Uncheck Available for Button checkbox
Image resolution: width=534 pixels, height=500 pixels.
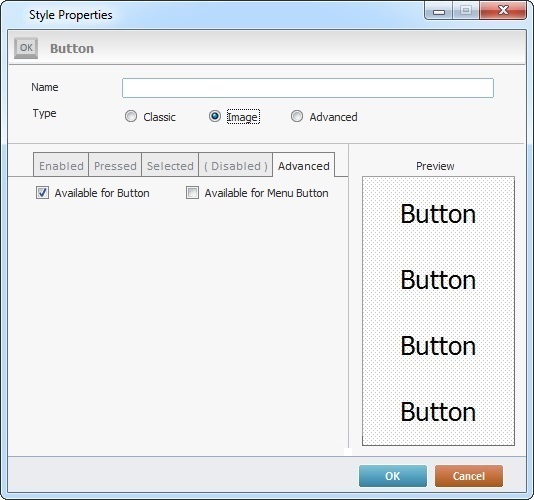(43, 192)
